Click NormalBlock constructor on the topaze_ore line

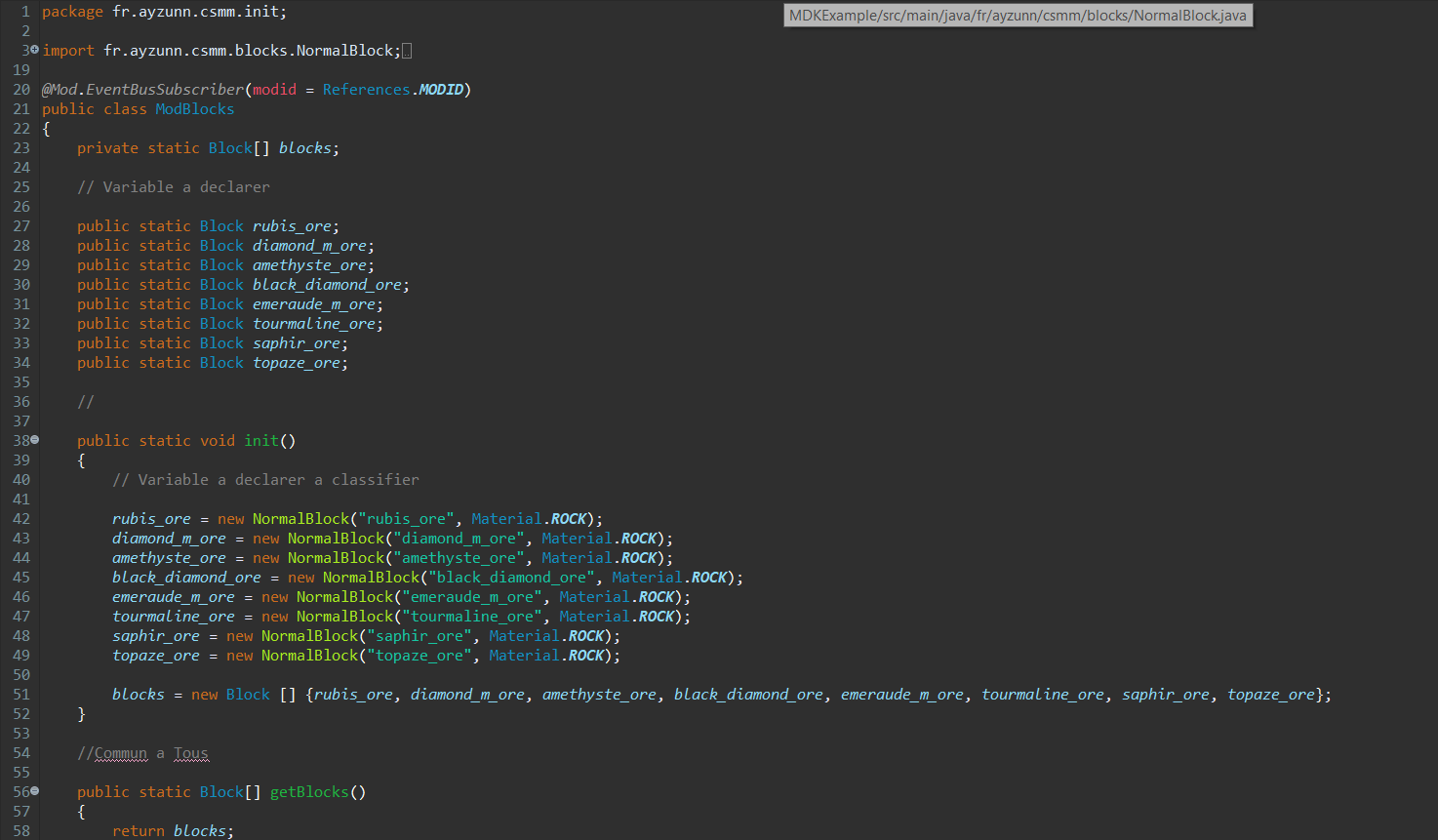pos(309,656)
